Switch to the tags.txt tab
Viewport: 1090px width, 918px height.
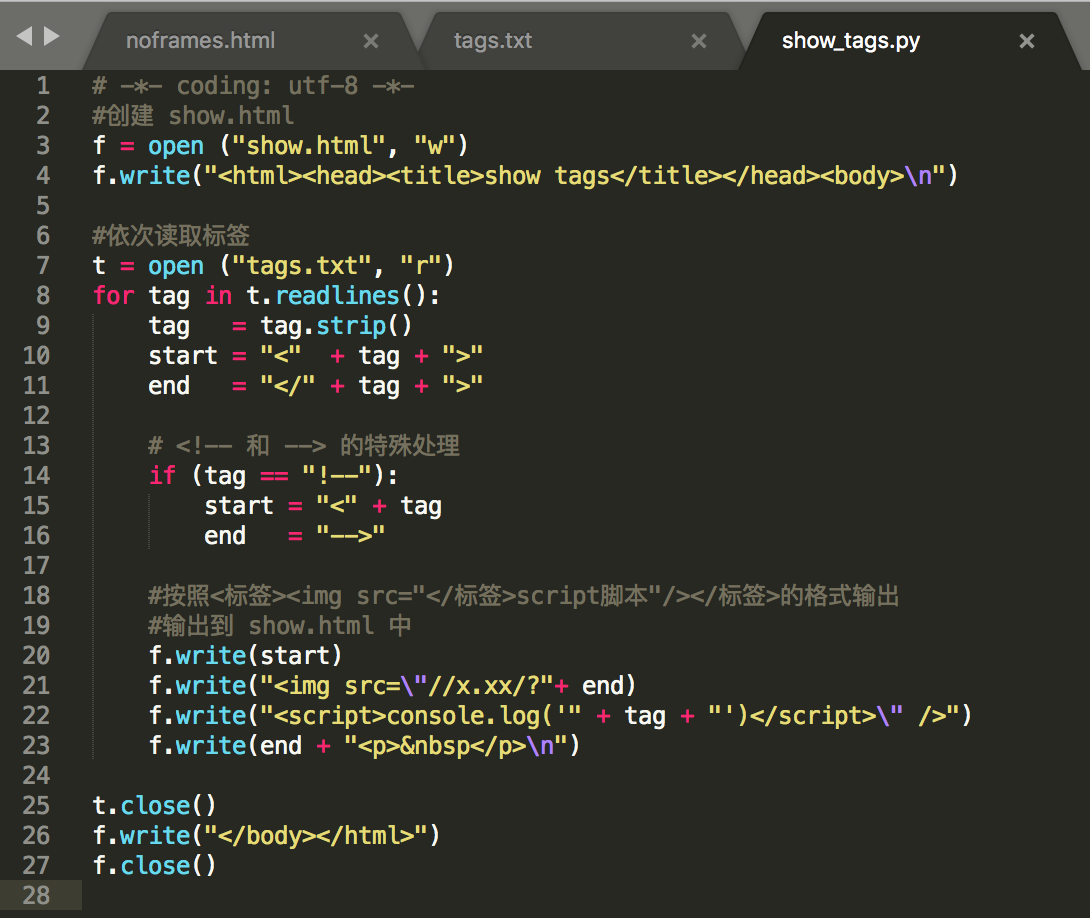[493, 40]
